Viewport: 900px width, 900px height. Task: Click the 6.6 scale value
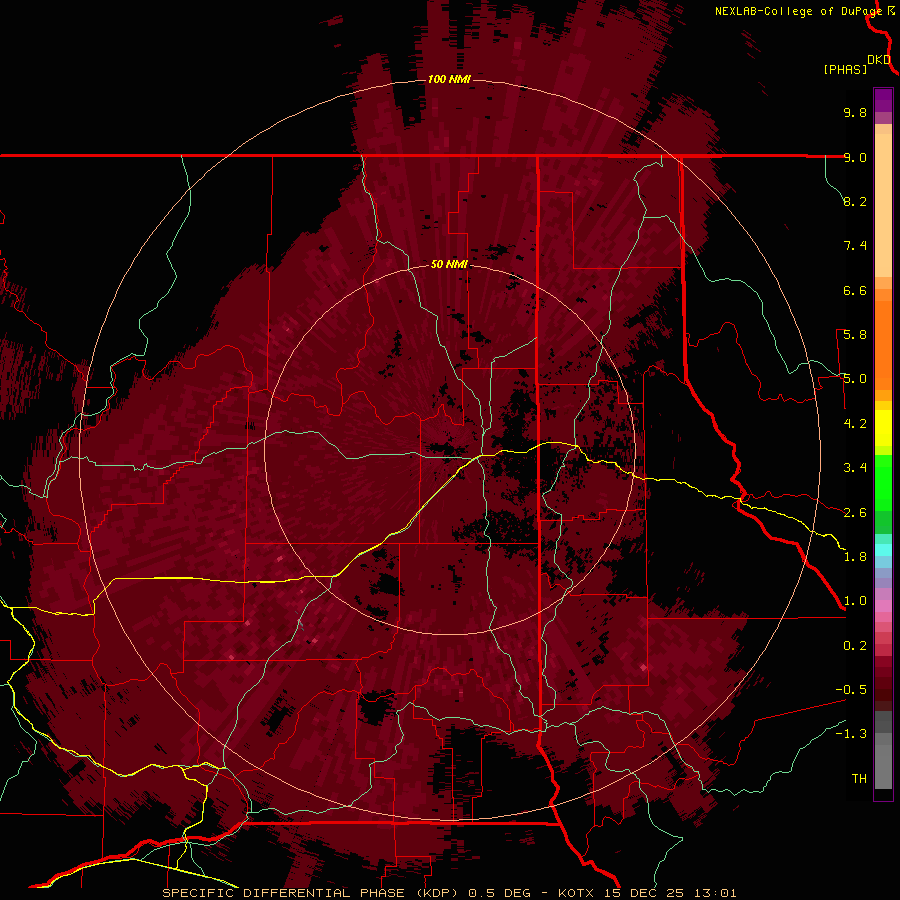[x=855, y=290]
